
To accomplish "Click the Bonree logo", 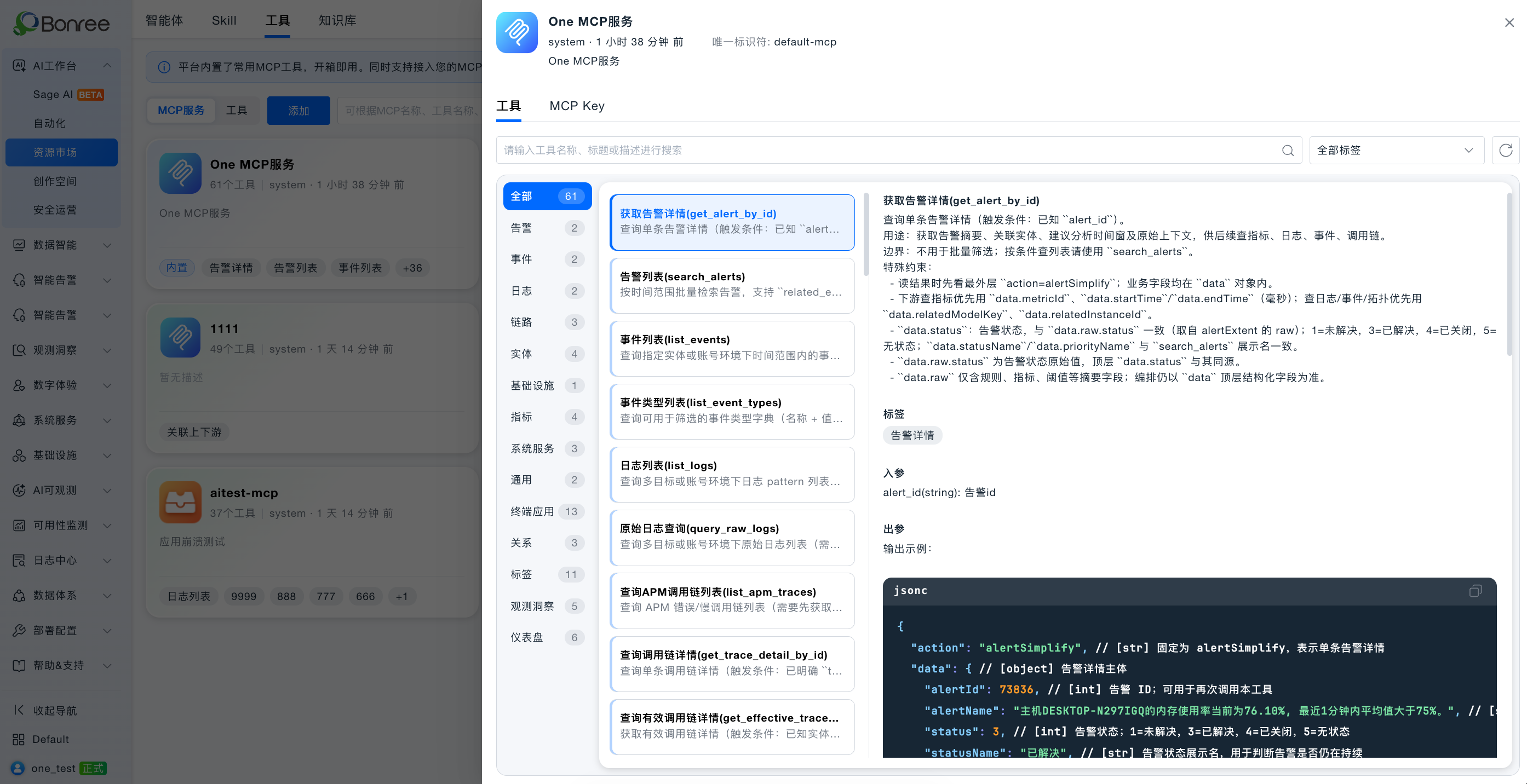I will 62,23.
